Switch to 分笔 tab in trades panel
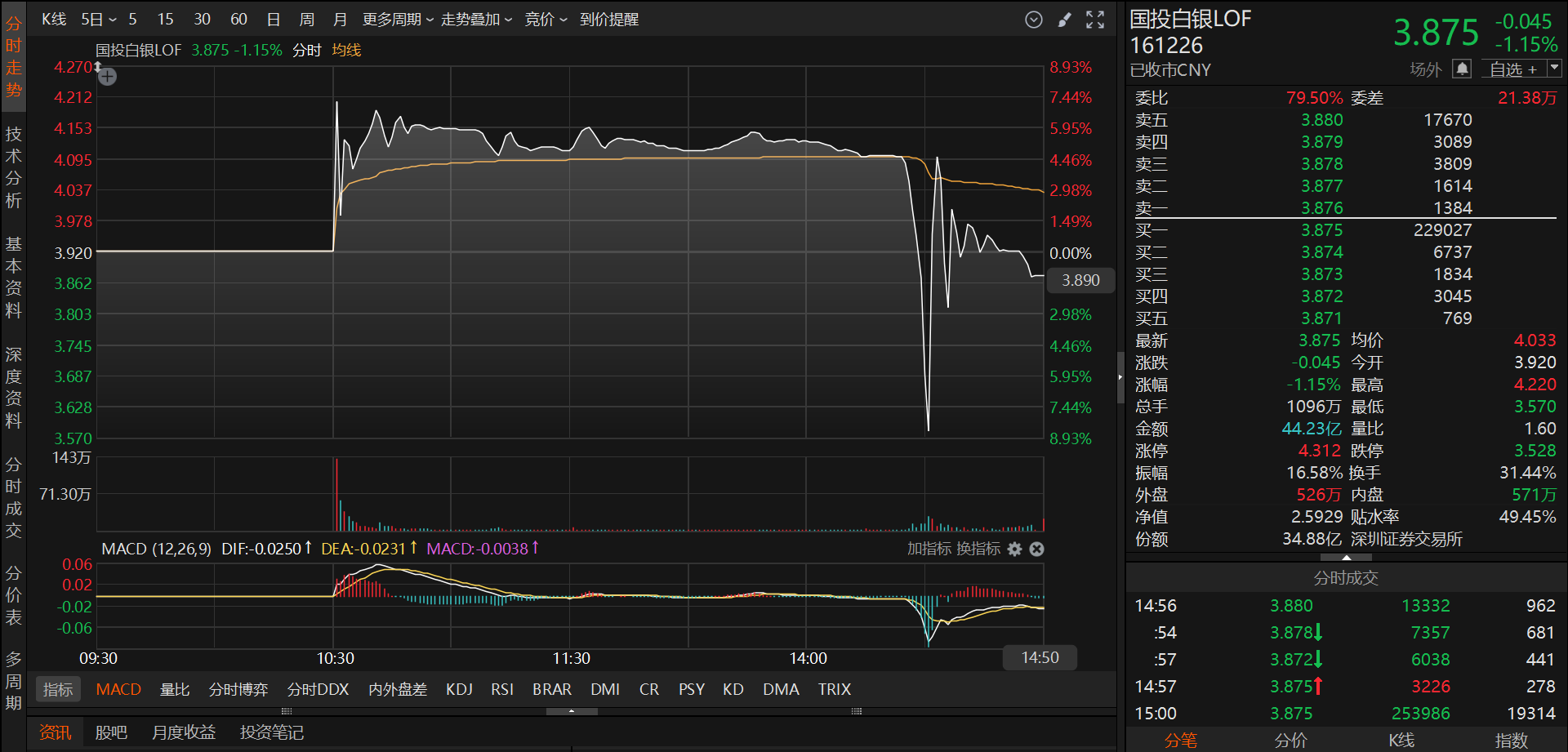 click(1181, 740)
